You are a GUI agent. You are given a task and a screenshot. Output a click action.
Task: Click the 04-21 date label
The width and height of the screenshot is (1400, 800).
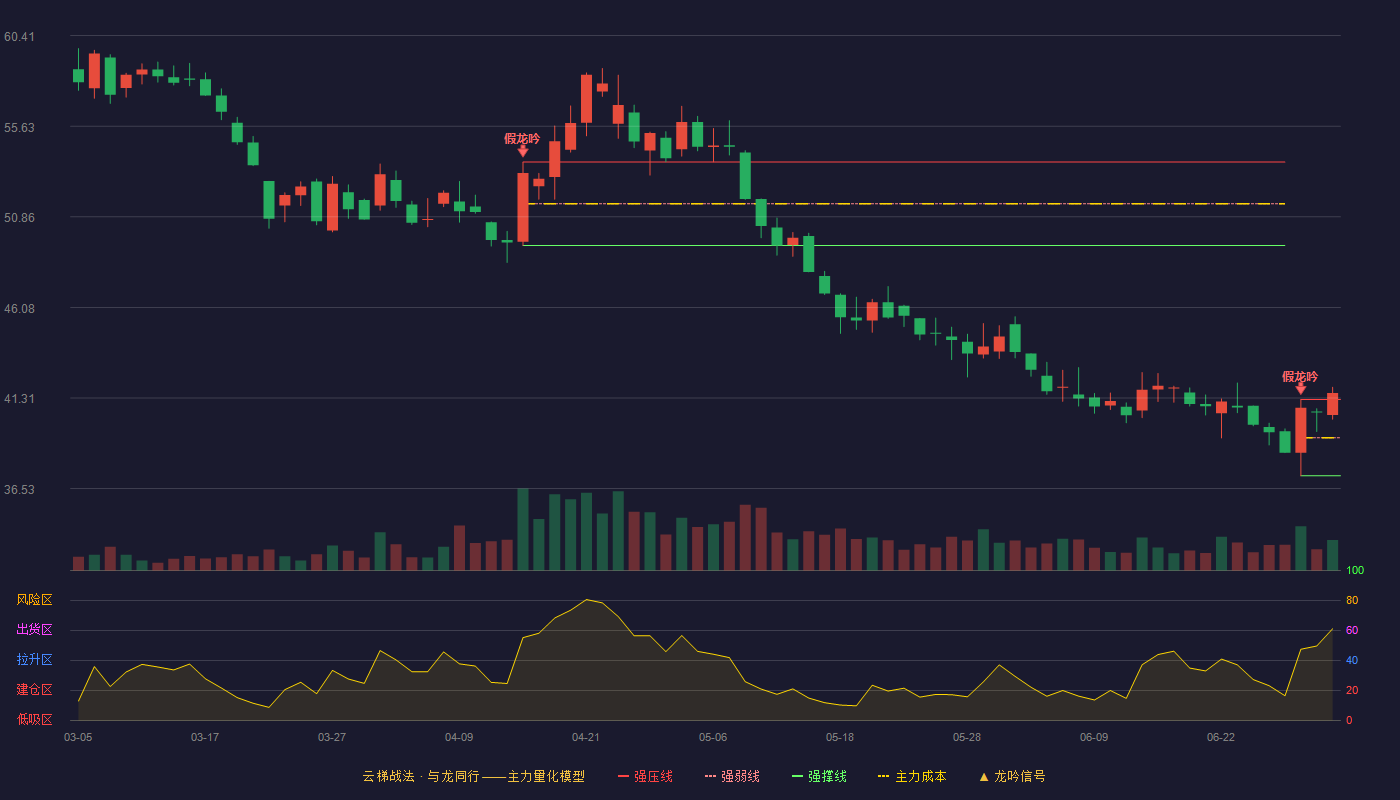tap(586, 737)
